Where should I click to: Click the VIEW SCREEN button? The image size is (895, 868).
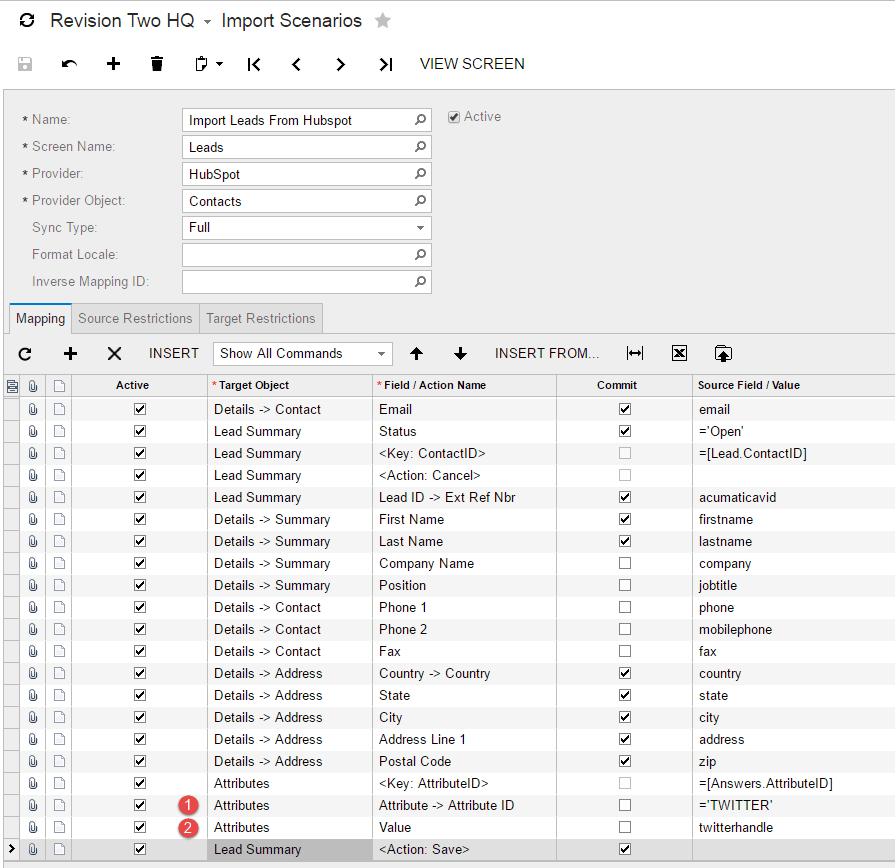(472, 63)
